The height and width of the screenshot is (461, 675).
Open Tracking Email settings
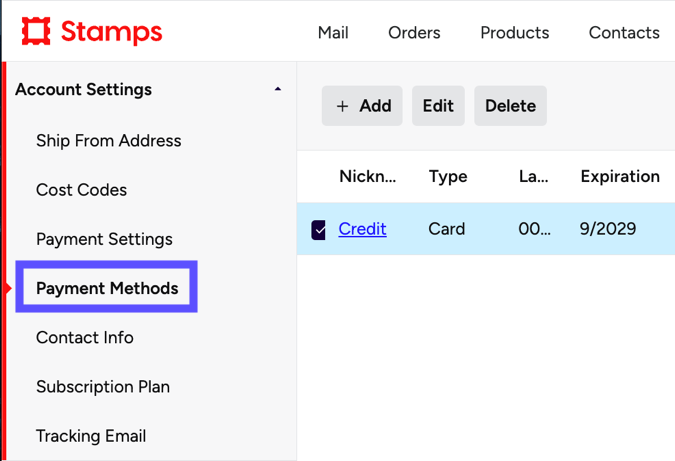point(91,436)
